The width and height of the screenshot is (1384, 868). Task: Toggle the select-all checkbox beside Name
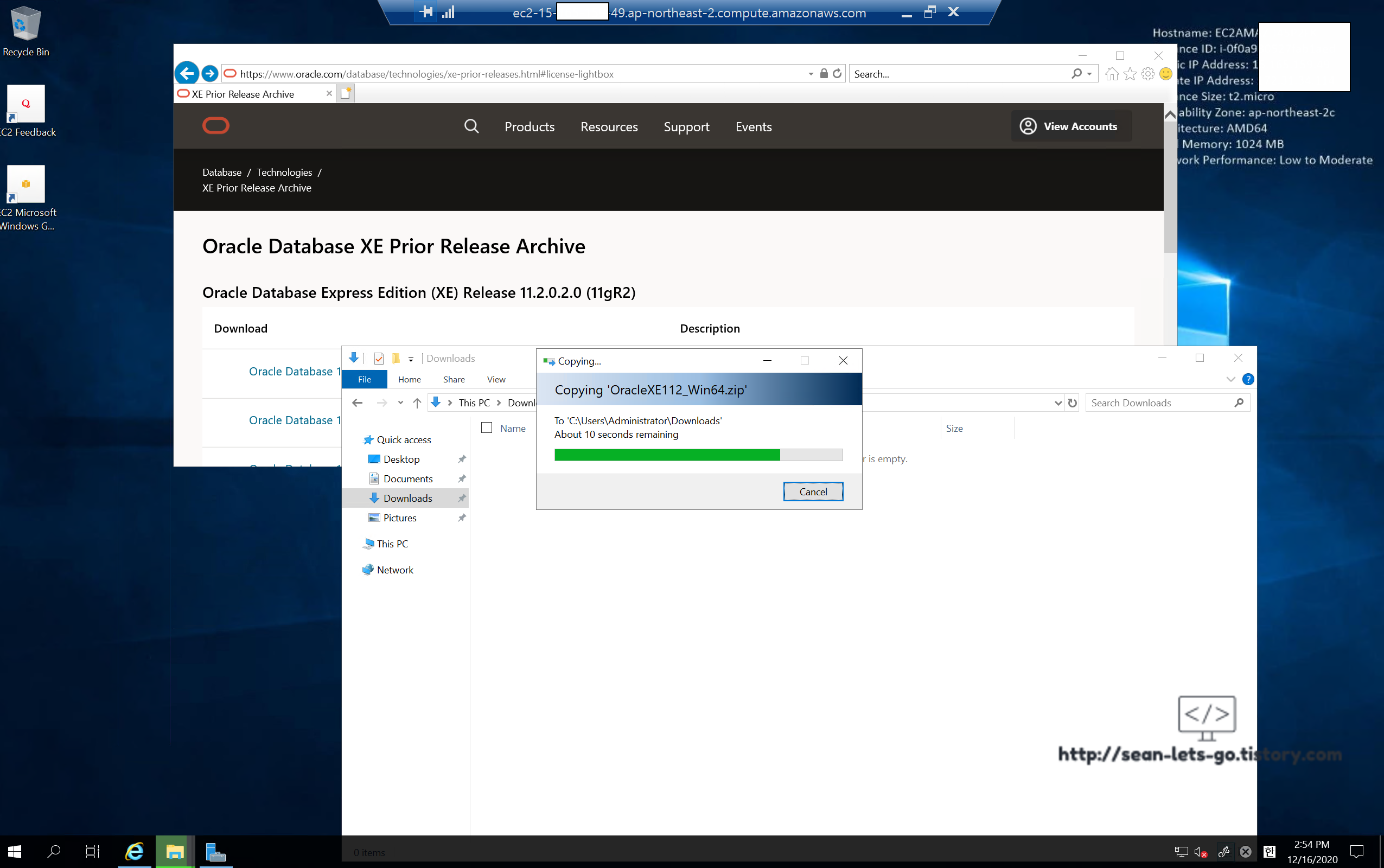point(487,427)
